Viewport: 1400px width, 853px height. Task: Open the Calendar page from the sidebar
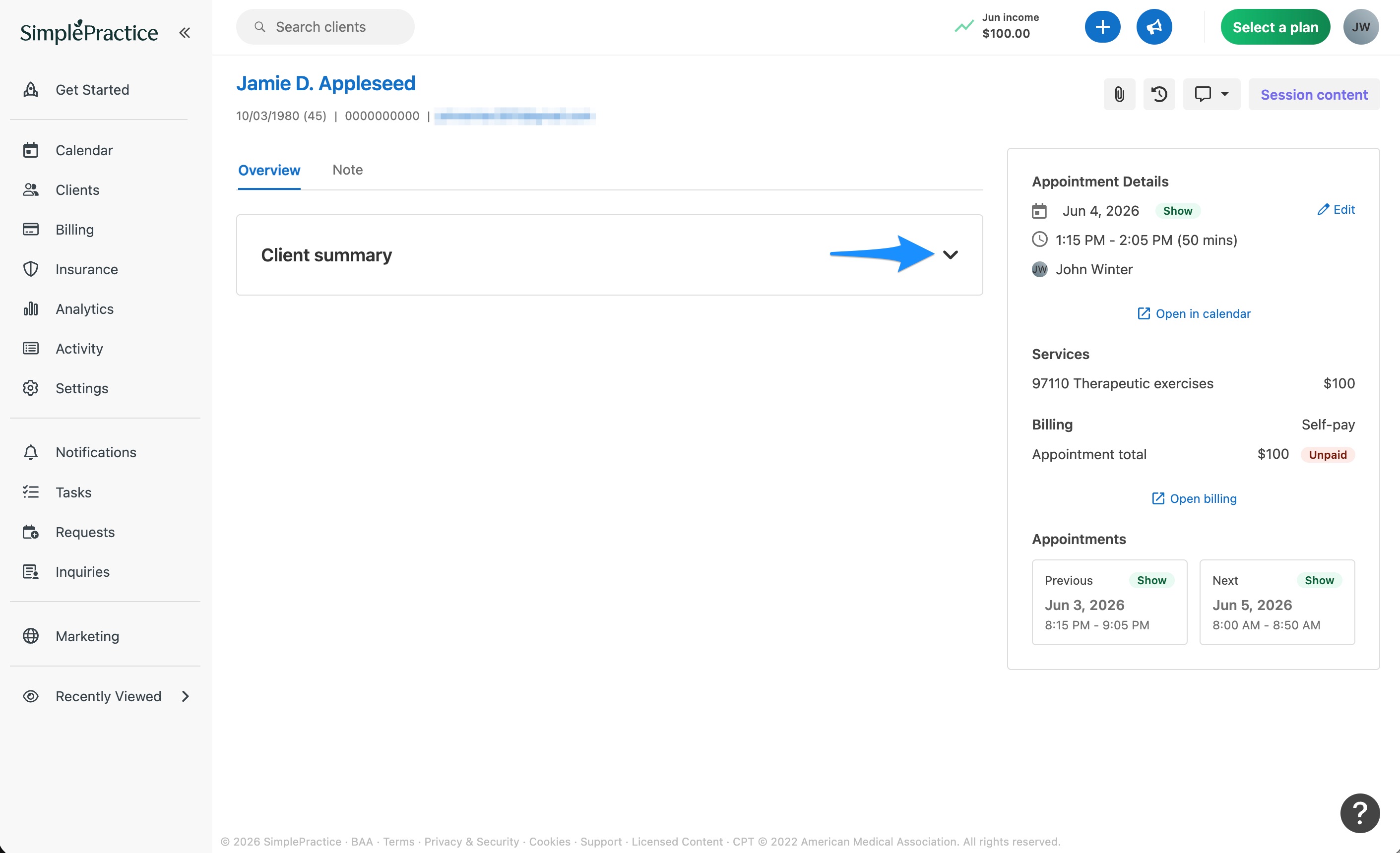pyautogui.click(x=67, y=150)
